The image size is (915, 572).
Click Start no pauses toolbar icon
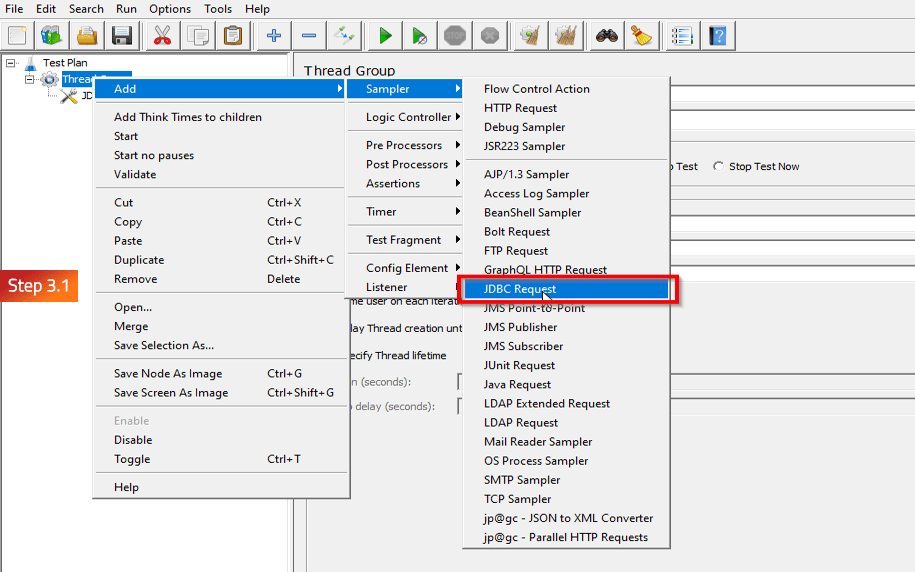(420, 36)
